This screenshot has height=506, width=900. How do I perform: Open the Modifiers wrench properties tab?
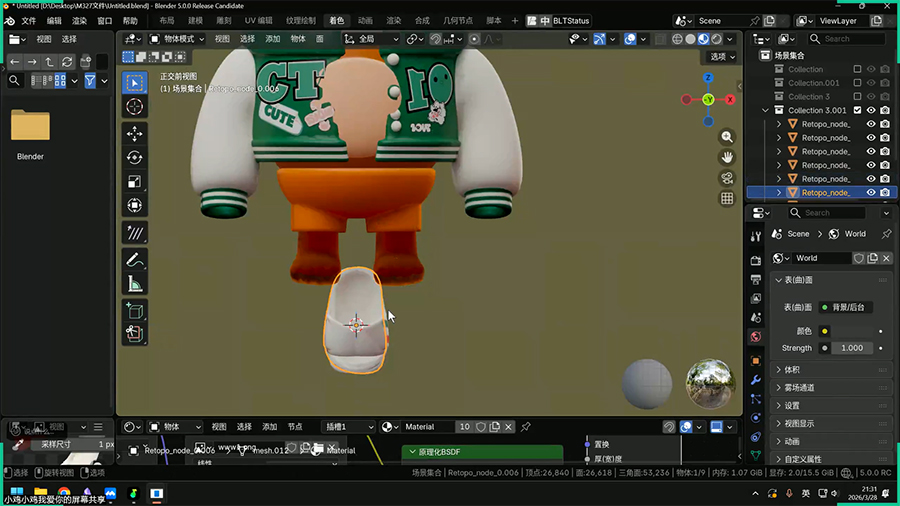coord(756,381)
